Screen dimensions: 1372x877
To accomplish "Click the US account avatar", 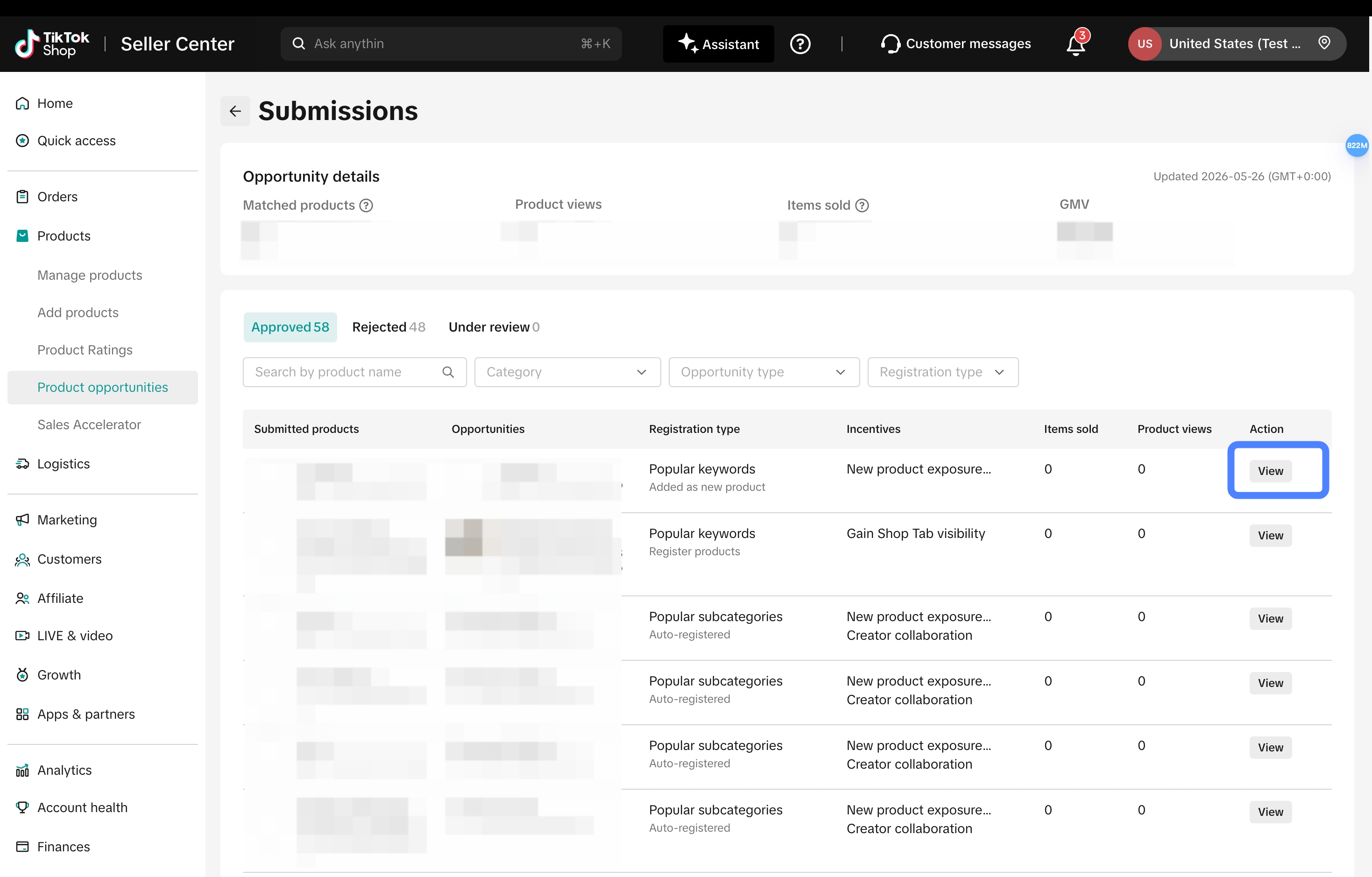I will [x=1145, y=44].
